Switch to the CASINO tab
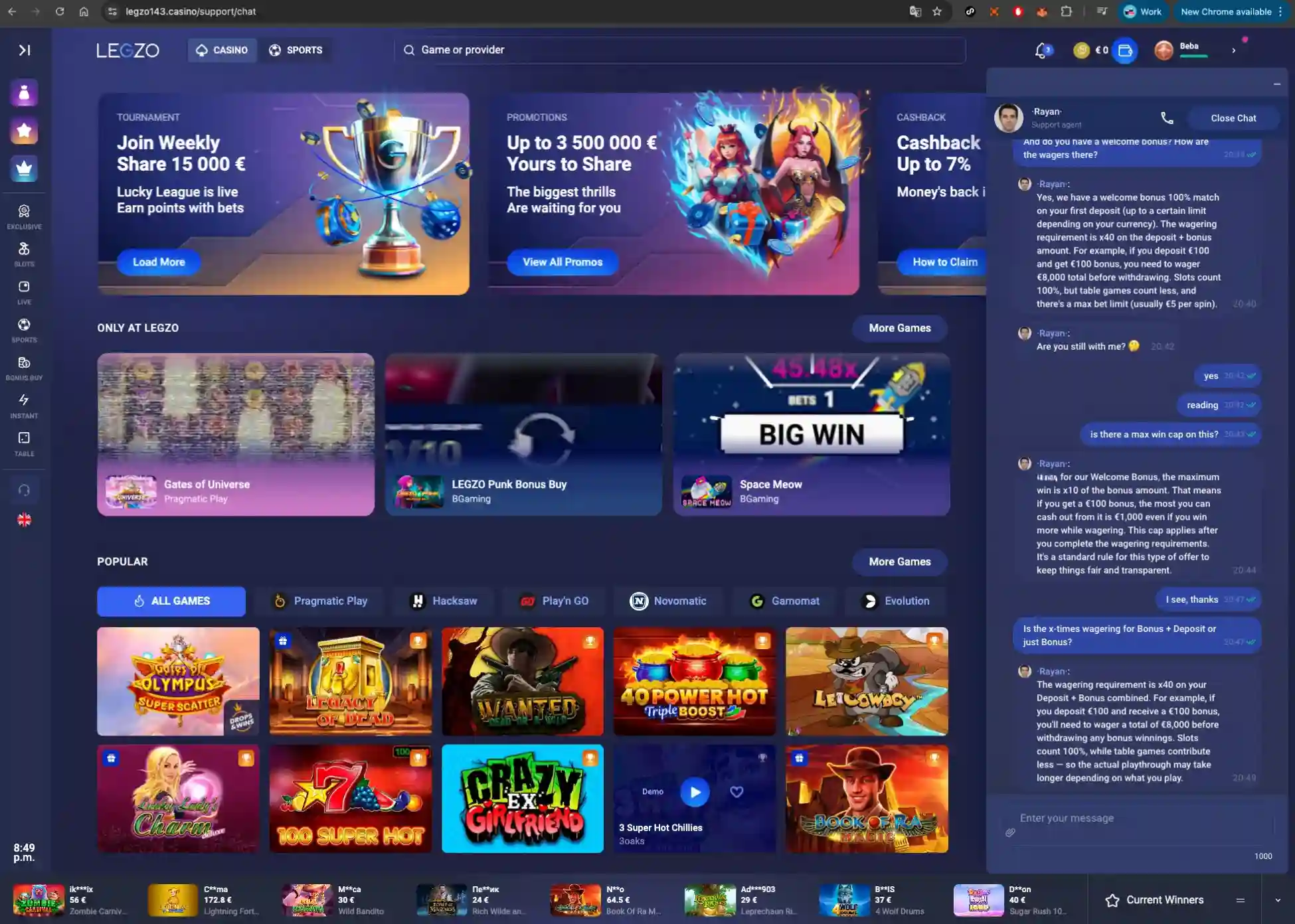This screenshot has width=1295, height=924. coord(222,50)
